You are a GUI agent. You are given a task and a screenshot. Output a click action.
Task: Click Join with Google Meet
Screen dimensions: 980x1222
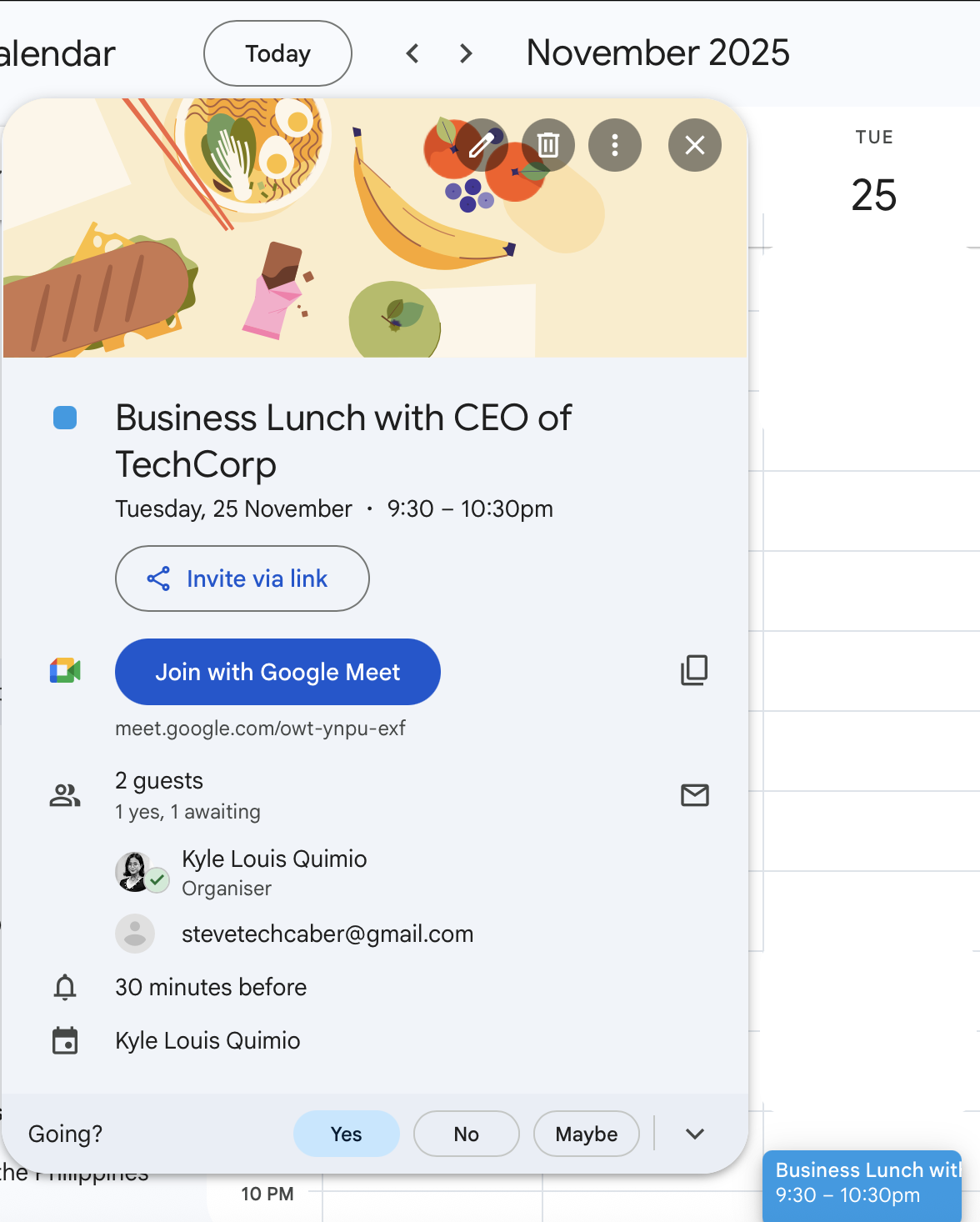click(x=277, y=672)
